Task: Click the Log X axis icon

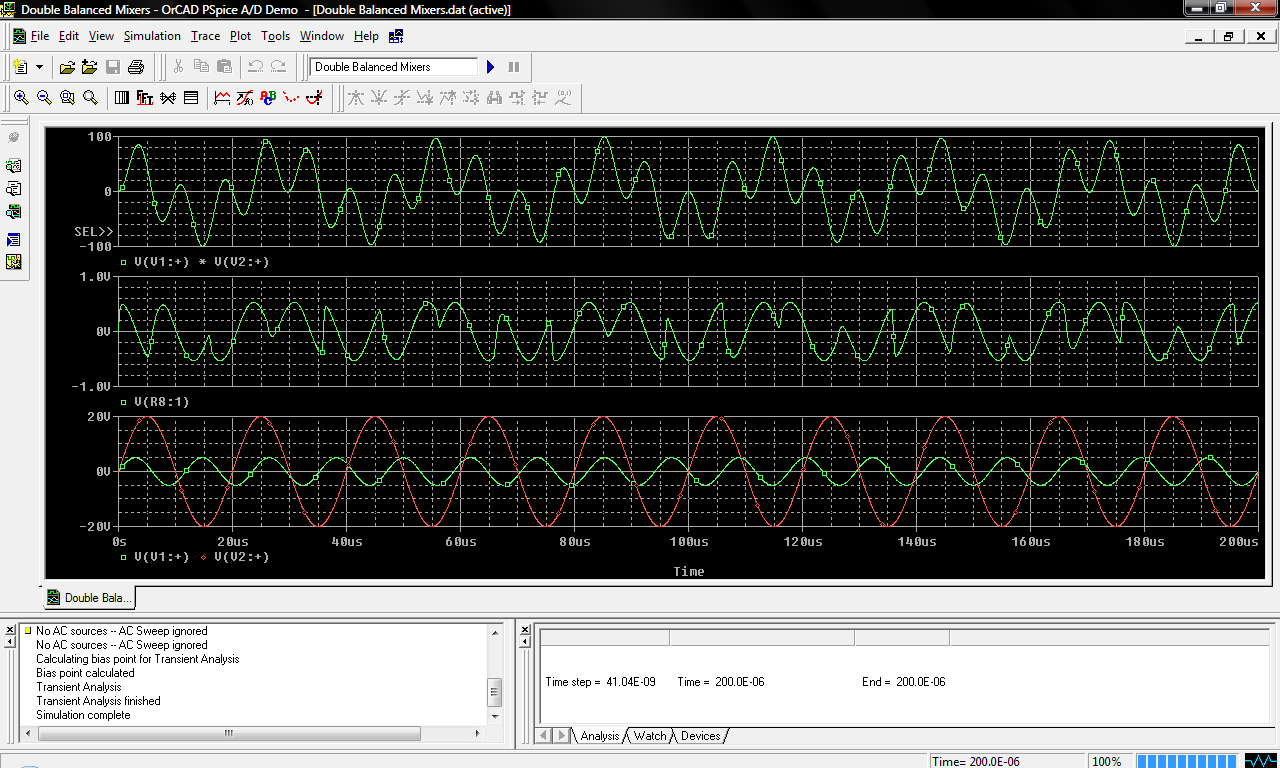Action: (122, 98)
